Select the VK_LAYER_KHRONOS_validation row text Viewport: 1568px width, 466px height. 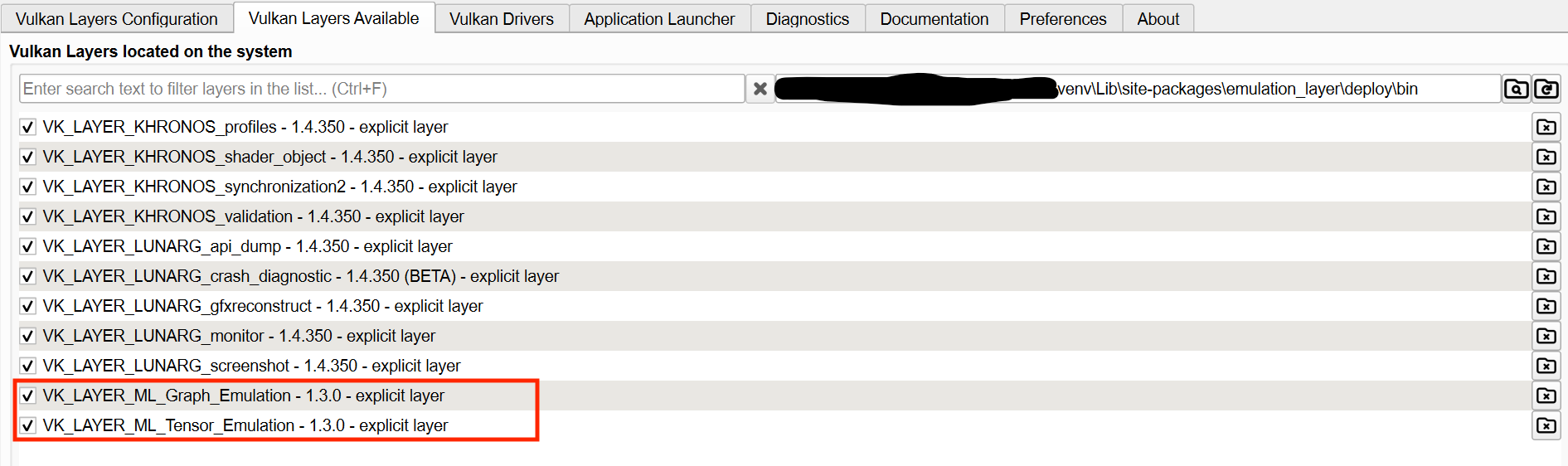pos(253,216)
